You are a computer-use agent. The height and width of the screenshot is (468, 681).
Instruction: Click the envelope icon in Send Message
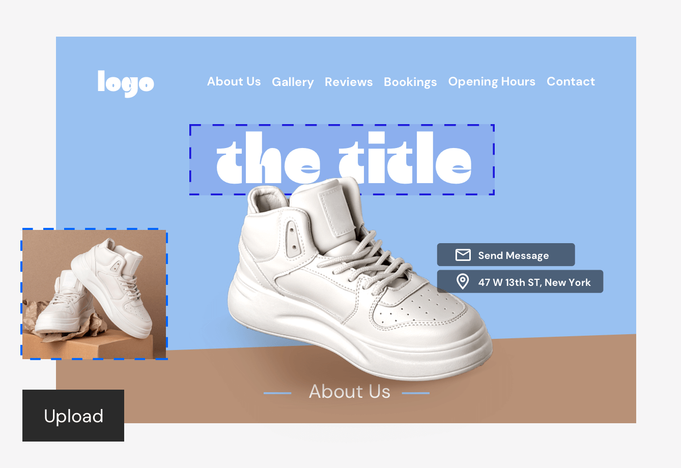[x=463, y=255]
